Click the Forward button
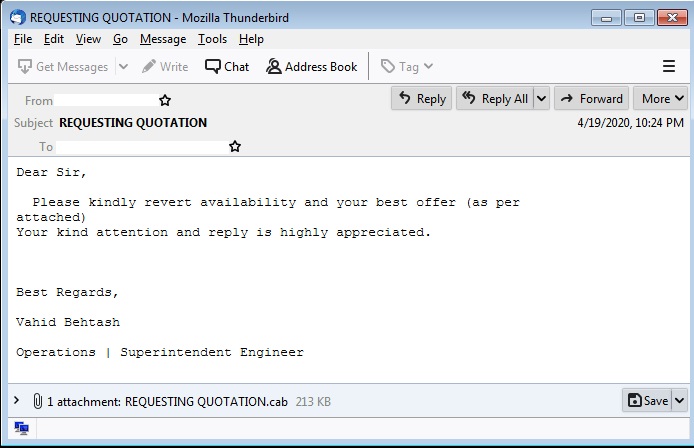The image size is (694, 448). (591, 98)
